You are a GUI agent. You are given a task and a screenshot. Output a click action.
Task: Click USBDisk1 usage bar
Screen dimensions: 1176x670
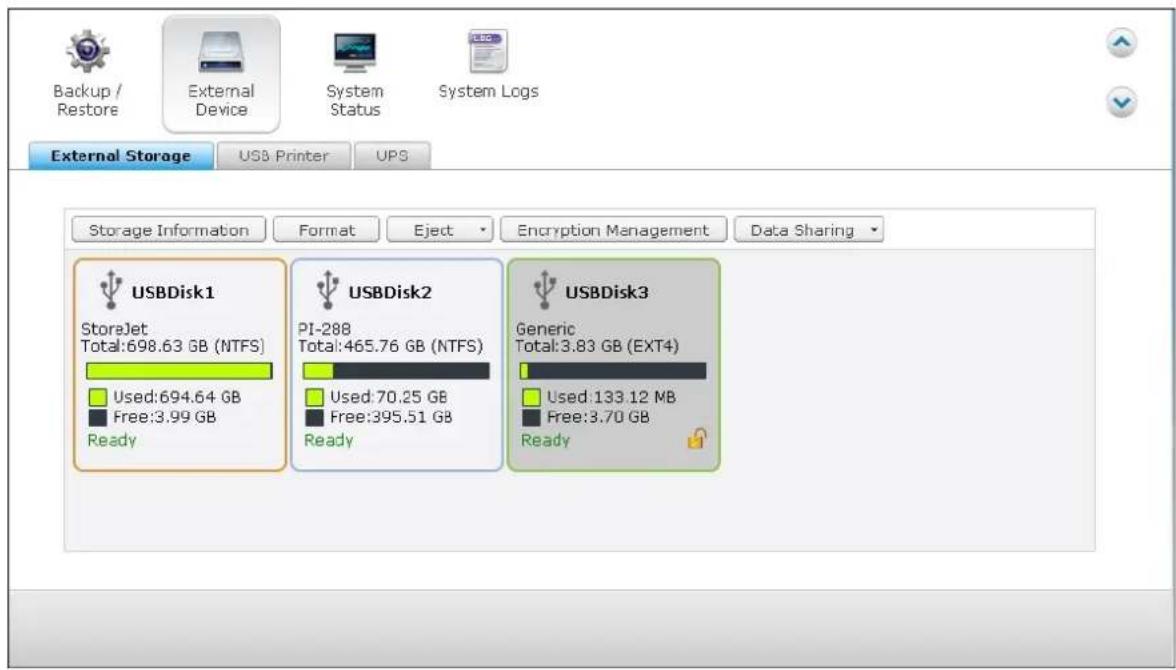click(179, 371)
